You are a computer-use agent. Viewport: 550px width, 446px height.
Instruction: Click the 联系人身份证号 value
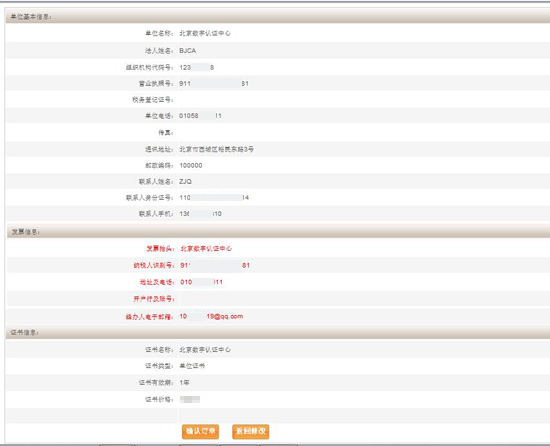point(214,198)
